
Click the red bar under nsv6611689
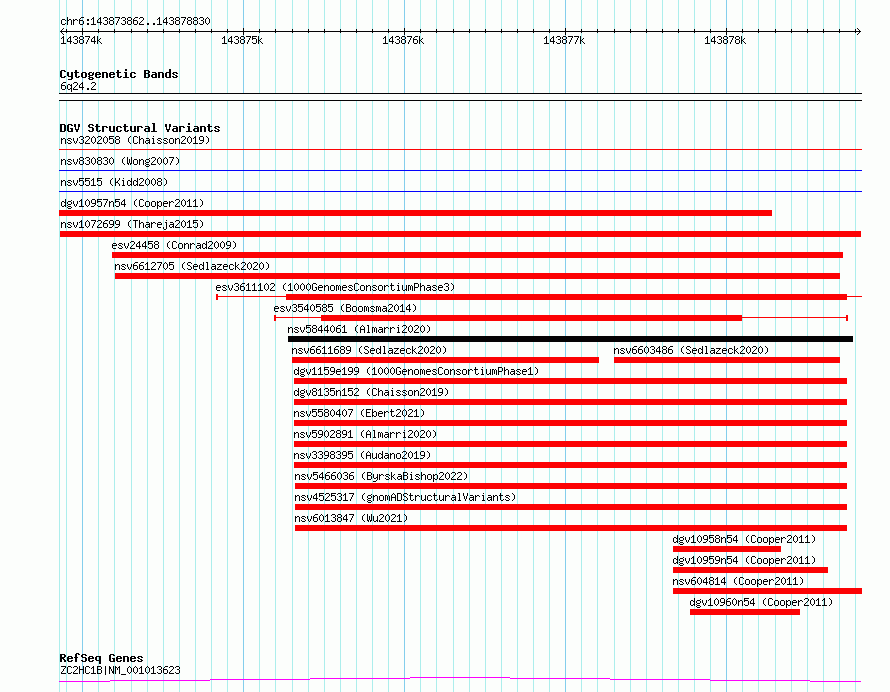point(445,360)
